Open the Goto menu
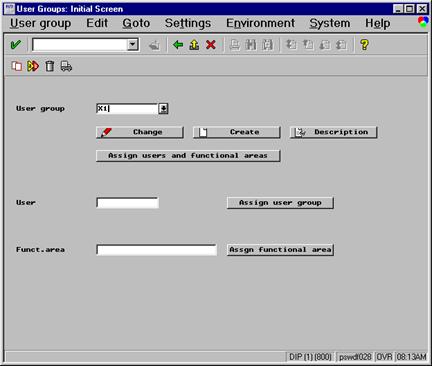The width and height of the screenshot is (432, 366). point(136,23)
